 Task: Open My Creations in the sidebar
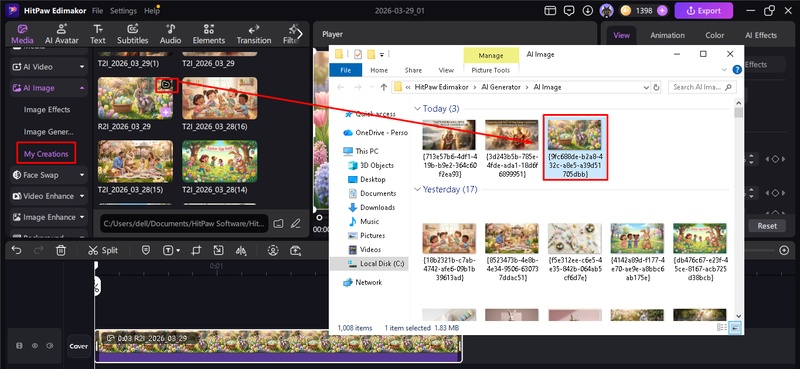click(46, 154)
